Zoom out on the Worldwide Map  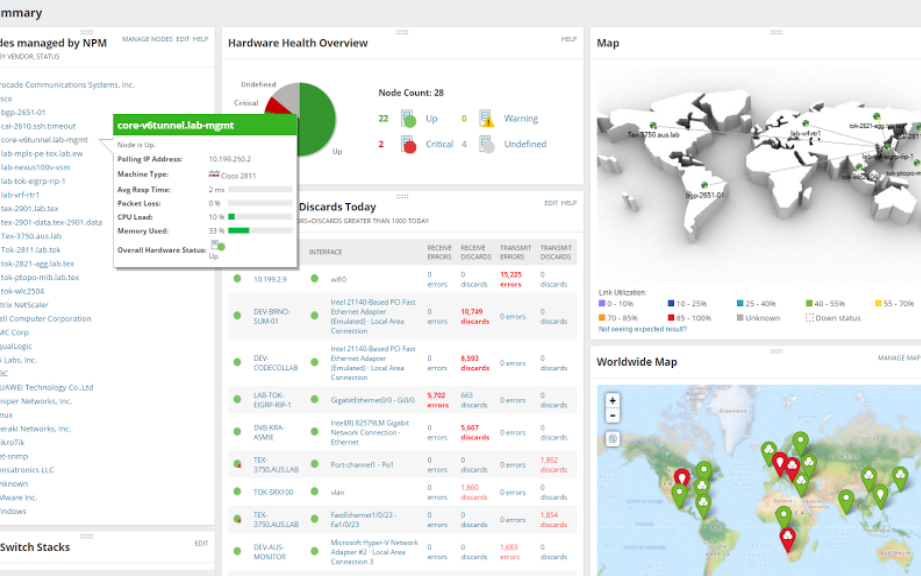pos(613,416)
